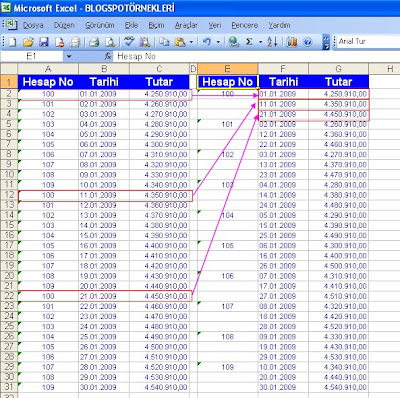
Task: Create a new blank workbook
Action: (x=12, y=42)
